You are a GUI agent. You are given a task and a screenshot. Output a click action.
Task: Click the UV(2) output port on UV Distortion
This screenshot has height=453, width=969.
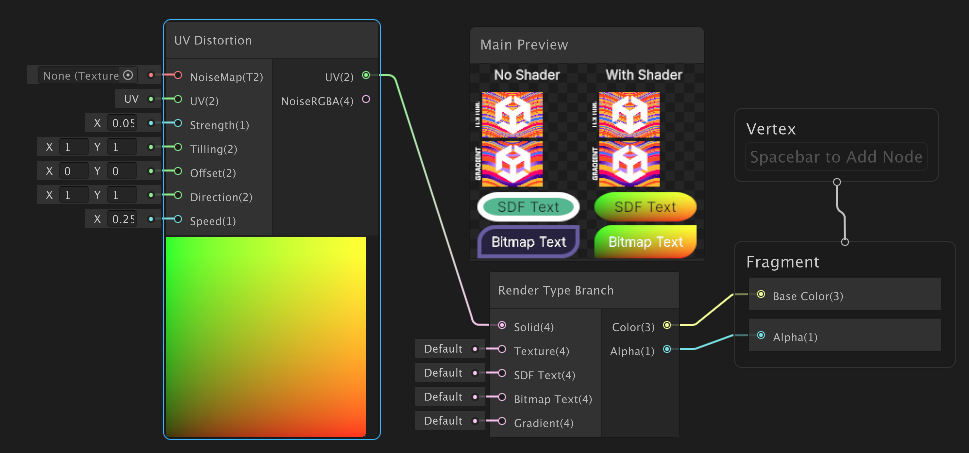[x=366, y=76]
